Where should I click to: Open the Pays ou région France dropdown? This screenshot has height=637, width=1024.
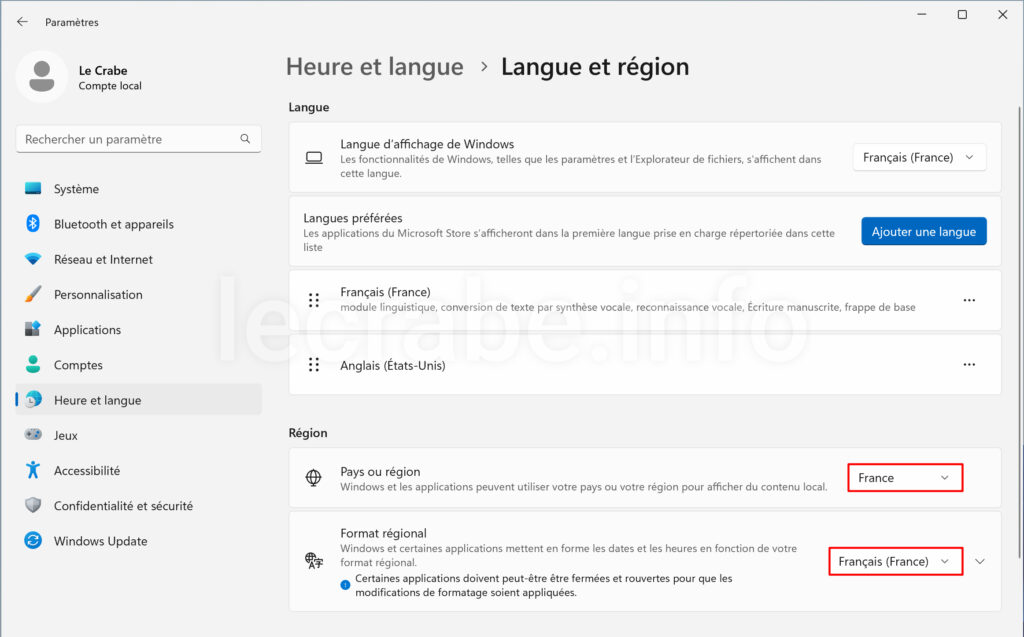click(904, 478)
